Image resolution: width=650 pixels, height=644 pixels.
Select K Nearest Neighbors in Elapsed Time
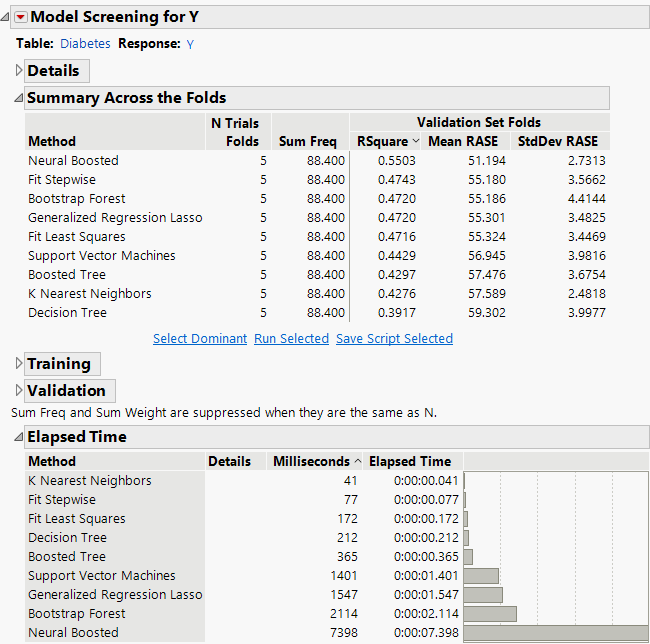click(x=90, y=481)
